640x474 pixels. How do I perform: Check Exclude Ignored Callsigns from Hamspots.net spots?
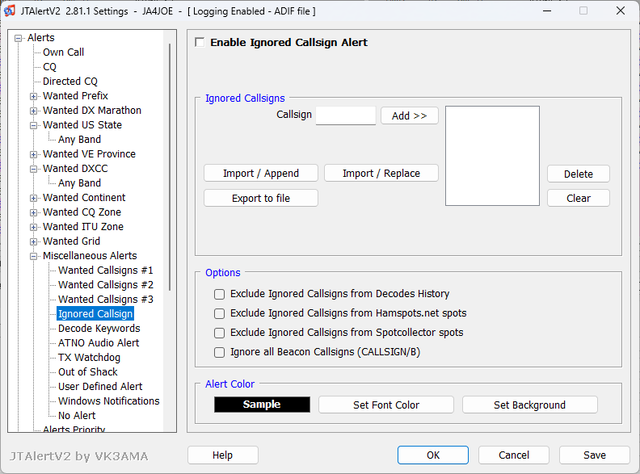click(220, 314)
